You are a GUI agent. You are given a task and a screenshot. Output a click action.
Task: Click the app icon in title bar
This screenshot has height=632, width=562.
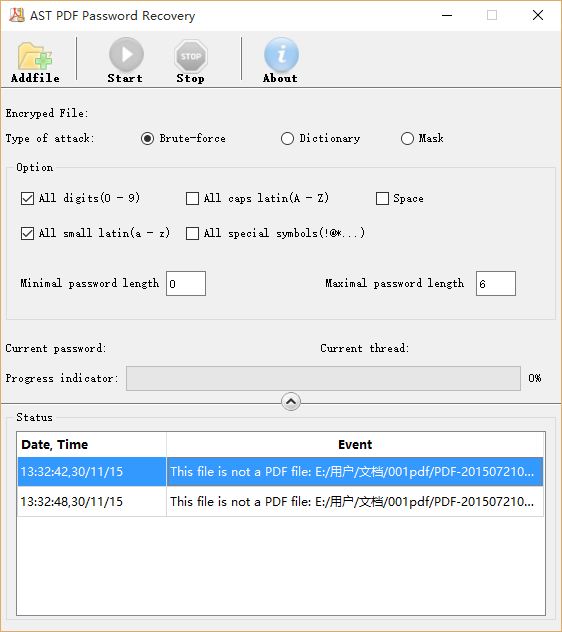click(x=17, y=15)
